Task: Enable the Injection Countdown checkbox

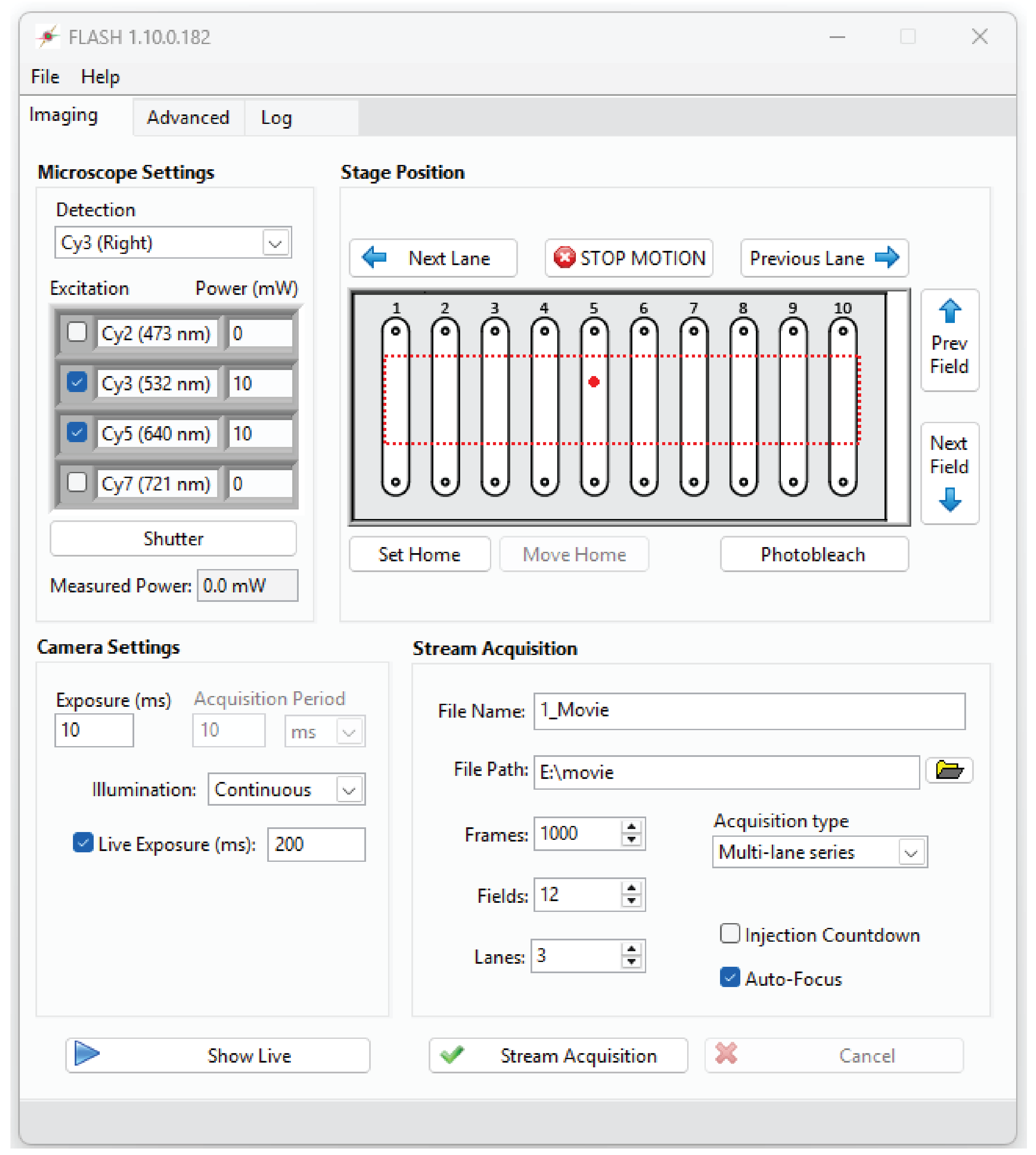Action: 730,933
